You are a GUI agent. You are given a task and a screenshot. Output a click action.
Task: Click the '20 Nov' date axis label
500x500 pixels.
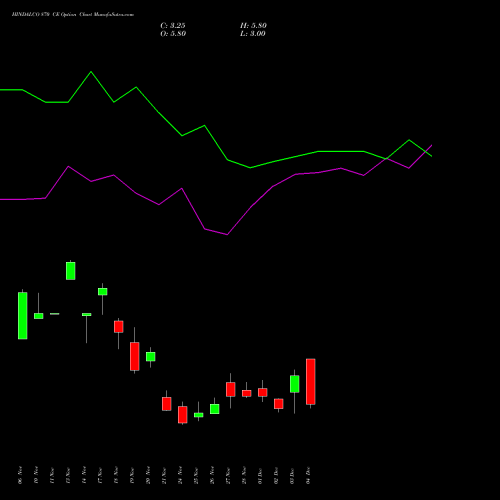click(148, 475)
